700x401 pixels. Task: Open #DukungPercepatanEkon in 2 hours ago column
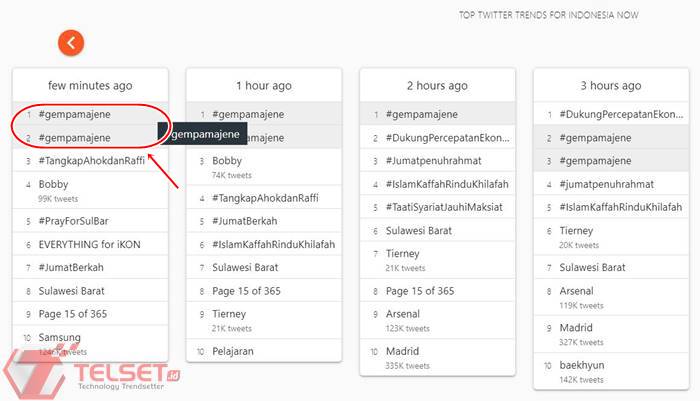tap(443, 137)
